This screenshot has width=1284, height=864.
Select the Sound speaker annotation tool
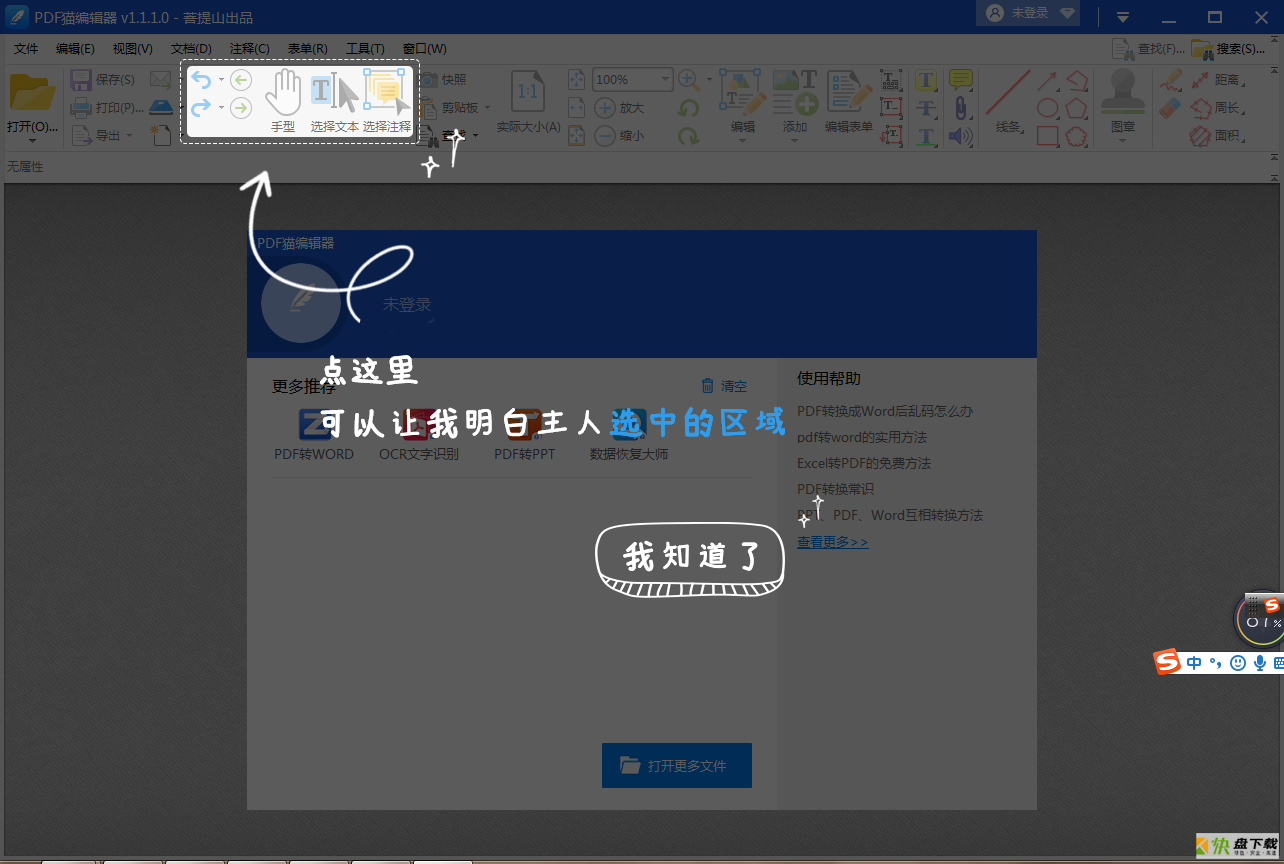pyautogui.click(x=961, y=135)
